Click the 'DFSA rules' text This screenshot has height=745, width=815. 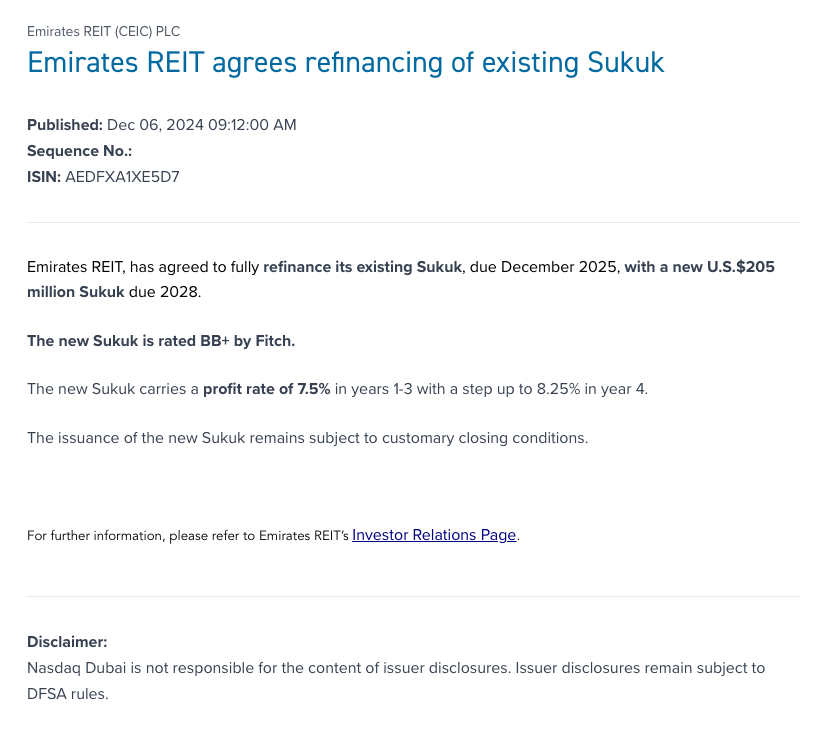[x=67, y=693]
